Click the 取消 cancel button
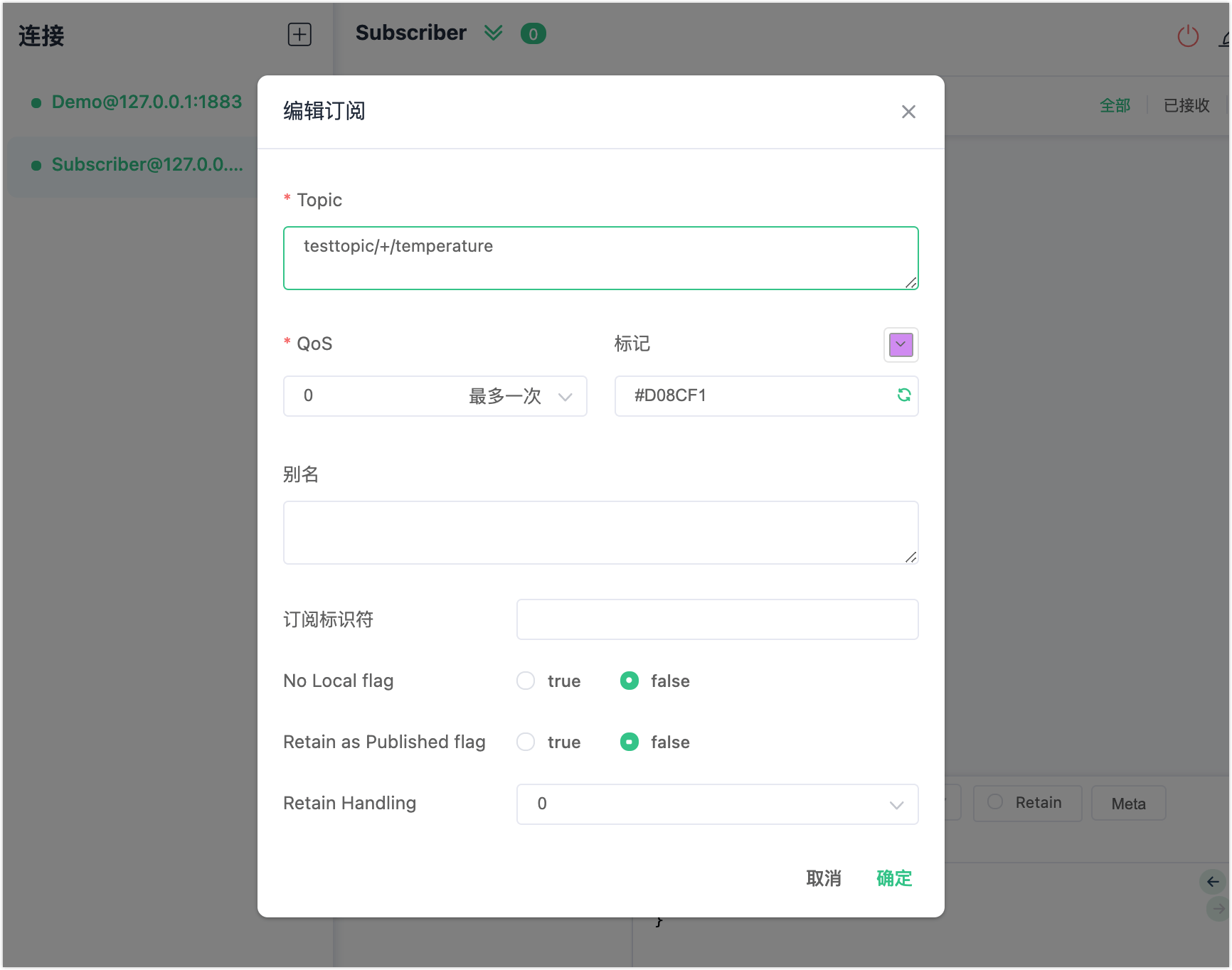This screenshot has height=970, width=1232. click(823, 878)
